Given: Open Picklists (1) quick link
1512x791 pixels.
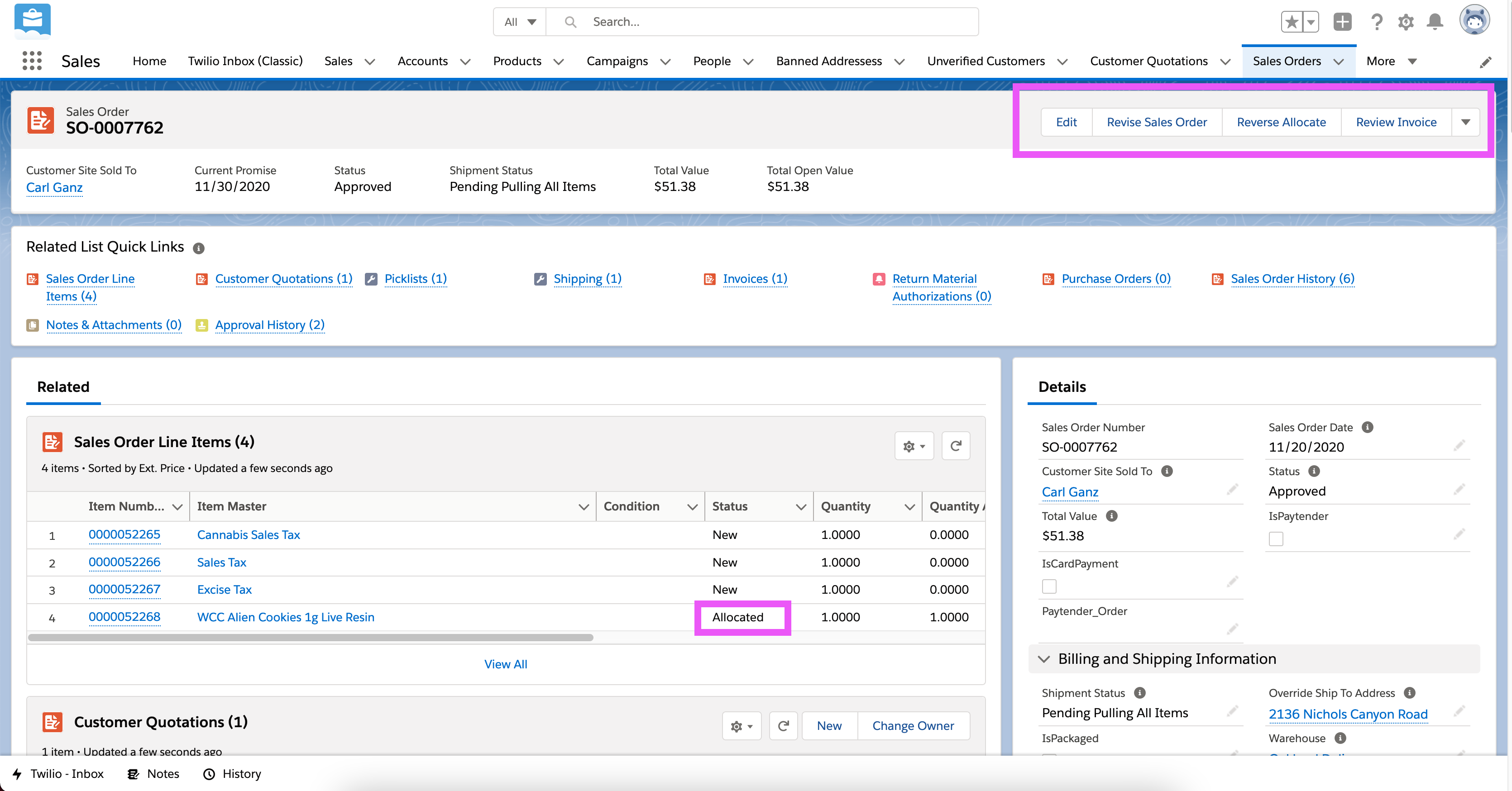Looking at the screenshot, I should (416, 279).
